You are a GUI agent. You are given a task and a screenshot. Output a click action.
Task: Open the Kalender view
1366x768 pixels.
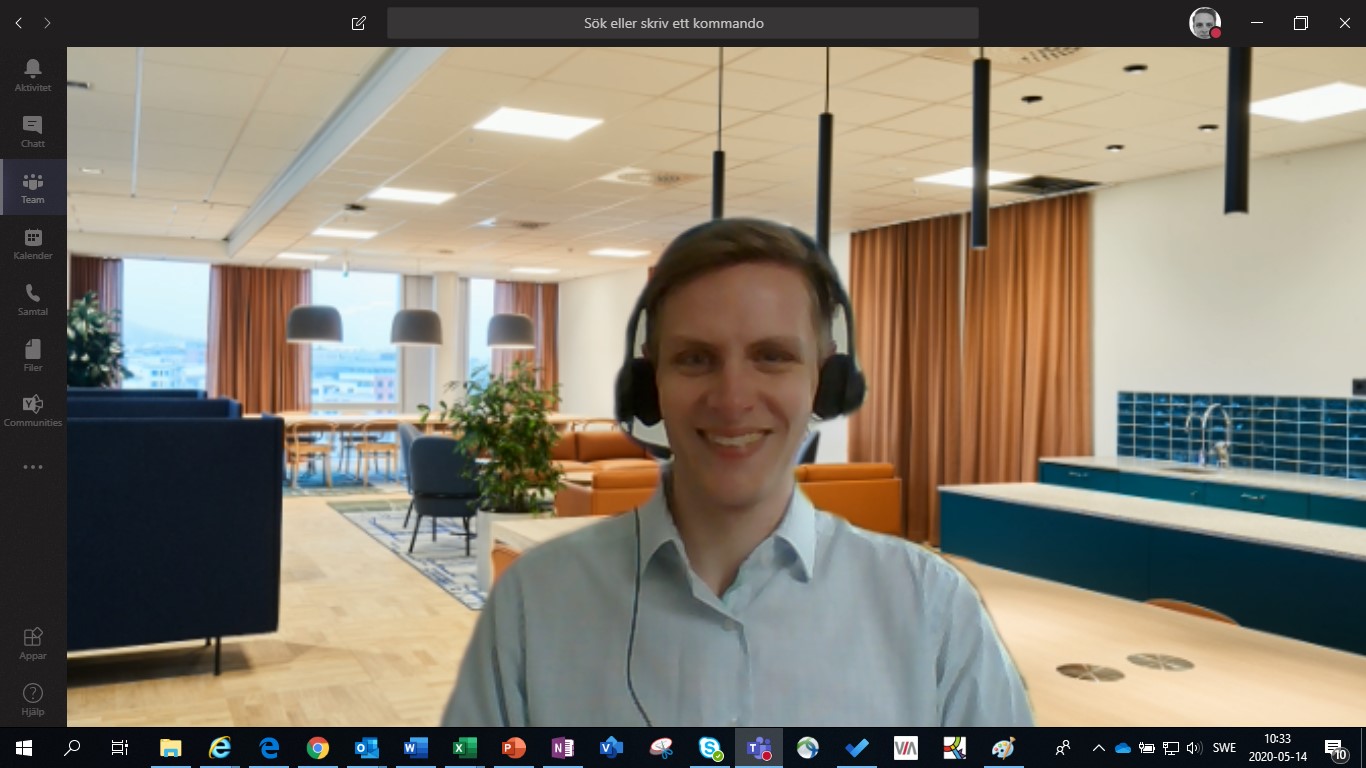point(33,243)
